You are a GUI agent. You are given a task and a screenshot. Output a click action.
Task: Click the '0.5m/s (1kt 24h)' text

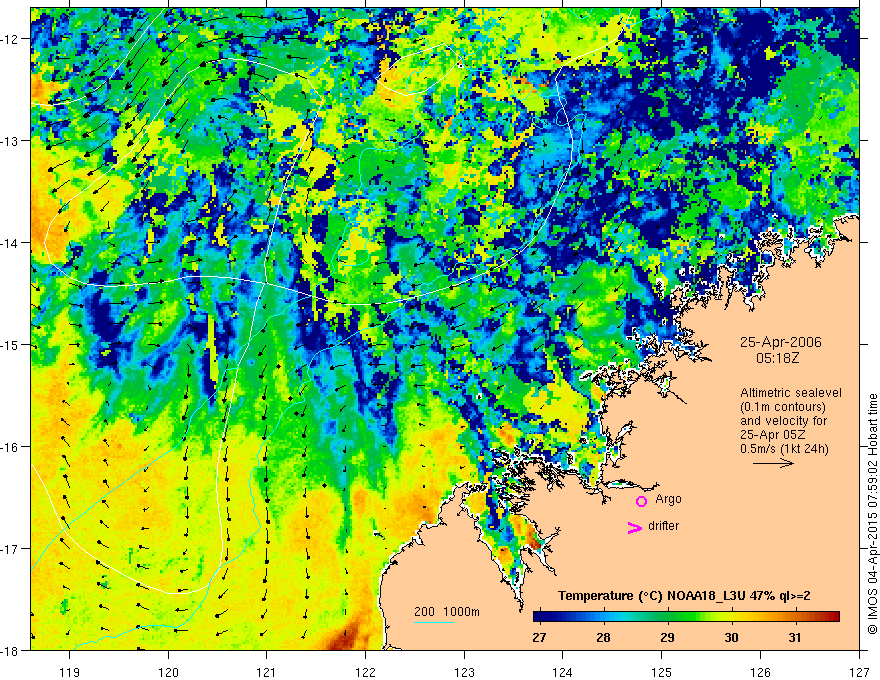point(784,448)
